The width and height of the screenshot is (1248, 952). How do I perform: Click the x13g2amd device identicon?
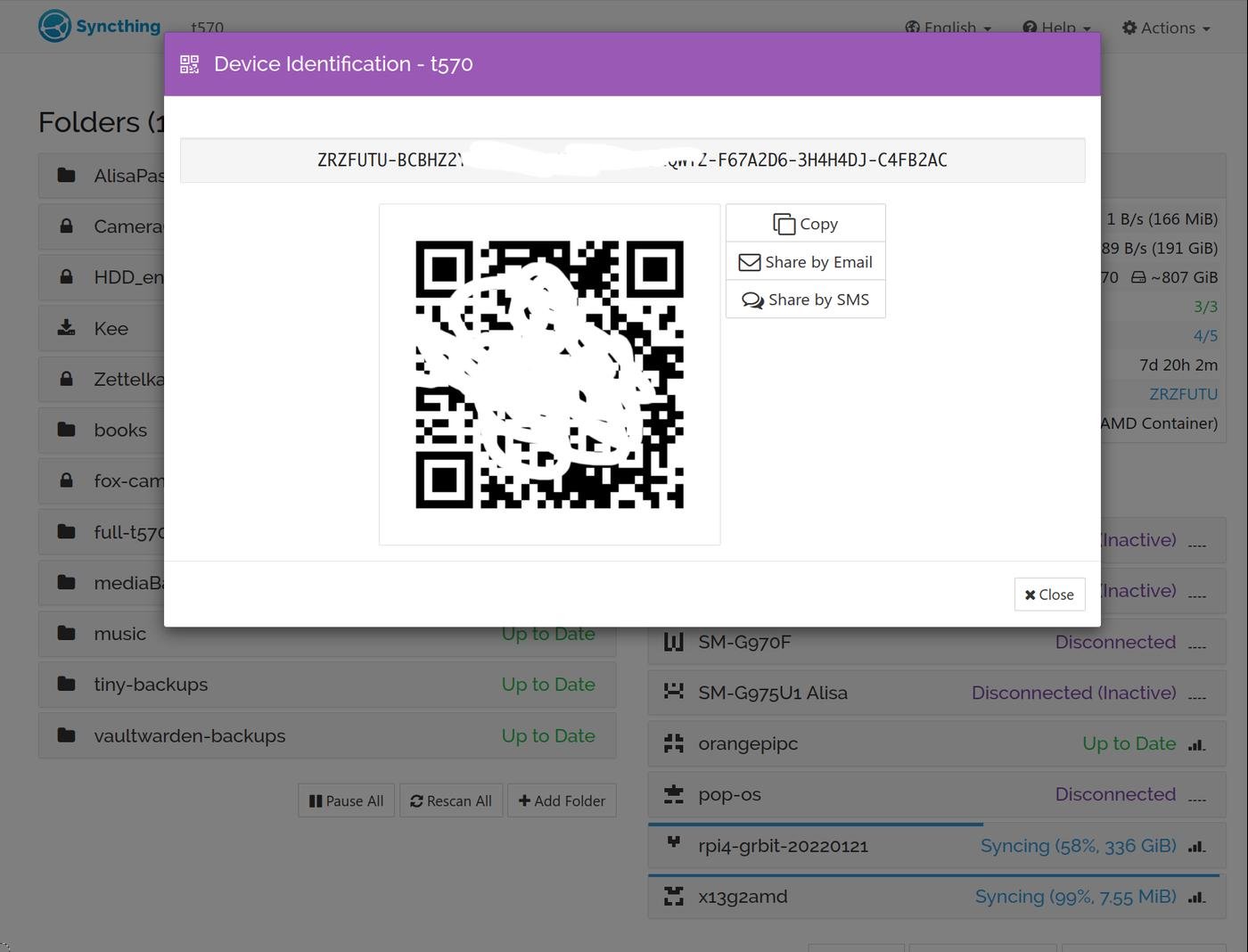tap(674, 897)
